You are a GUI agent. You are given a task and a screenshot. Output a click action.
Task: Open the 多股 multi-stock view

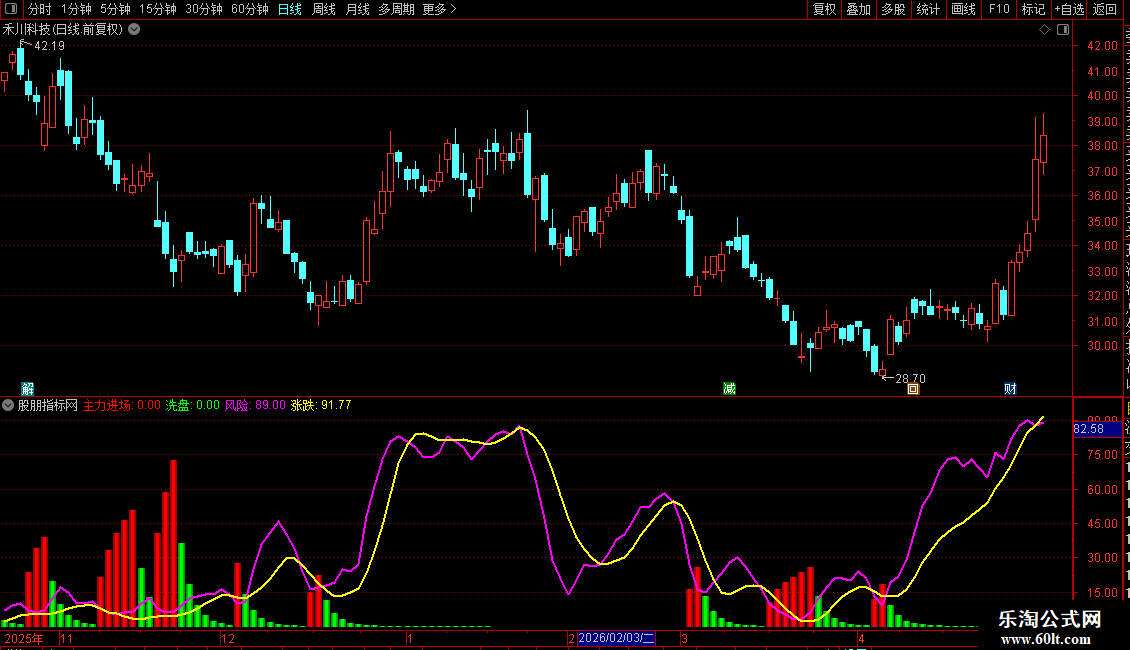pyautogui.click(x=893, y=9)
